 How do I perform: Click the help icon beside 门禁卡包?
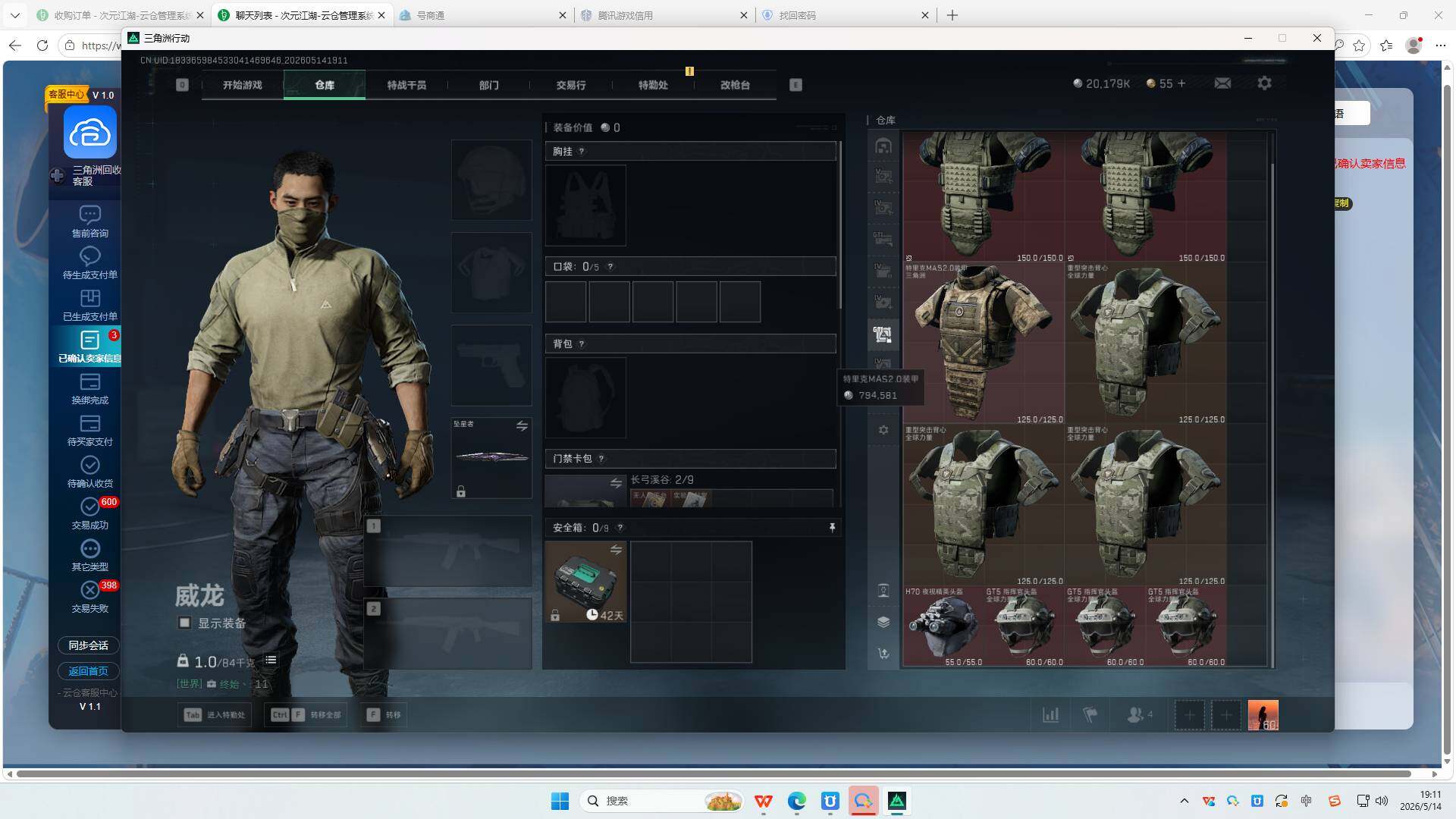click(601, 459)
